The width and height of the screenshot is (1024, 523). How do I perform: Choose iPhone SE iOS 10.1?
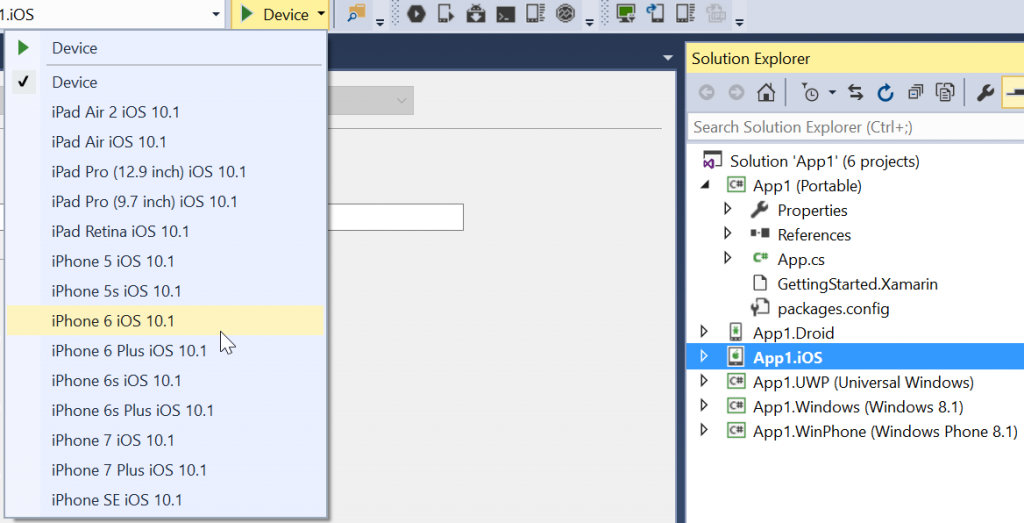166,500
